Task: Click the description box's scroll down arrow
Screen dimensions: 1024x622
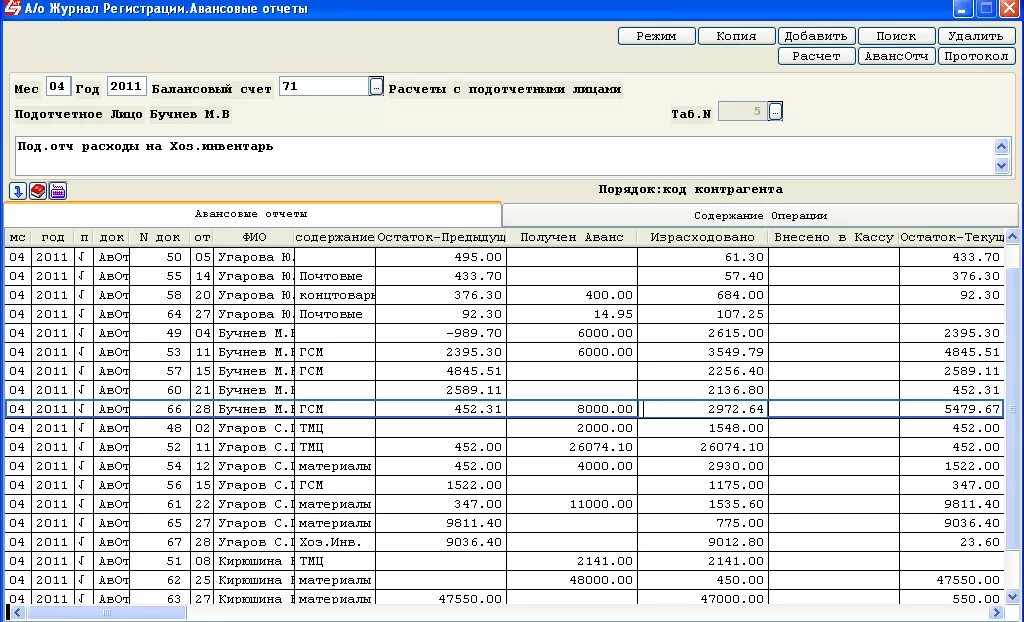Action: 1002,166
